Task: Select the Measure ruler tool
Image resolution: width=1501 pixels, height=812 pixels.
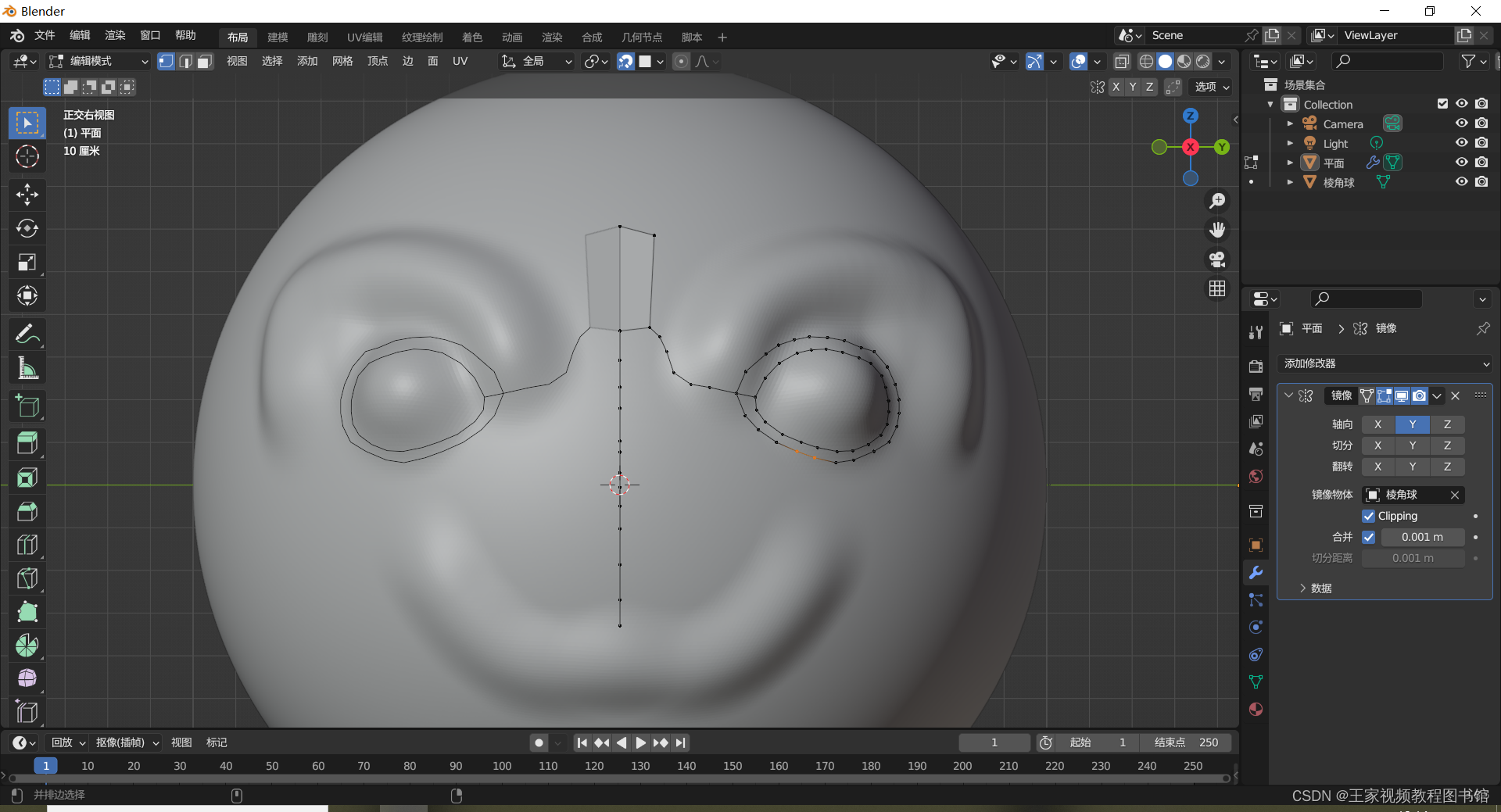Action: tap(27, 368)
